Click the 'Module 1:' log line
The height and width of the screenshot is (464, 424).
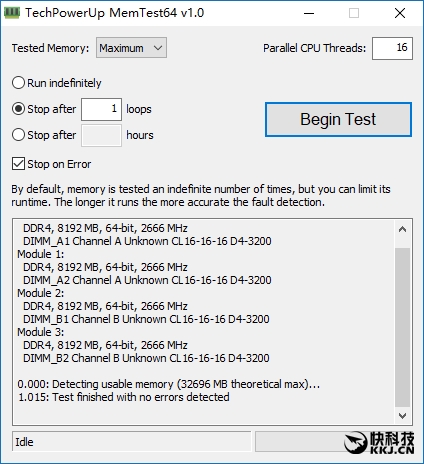point(41,254)
